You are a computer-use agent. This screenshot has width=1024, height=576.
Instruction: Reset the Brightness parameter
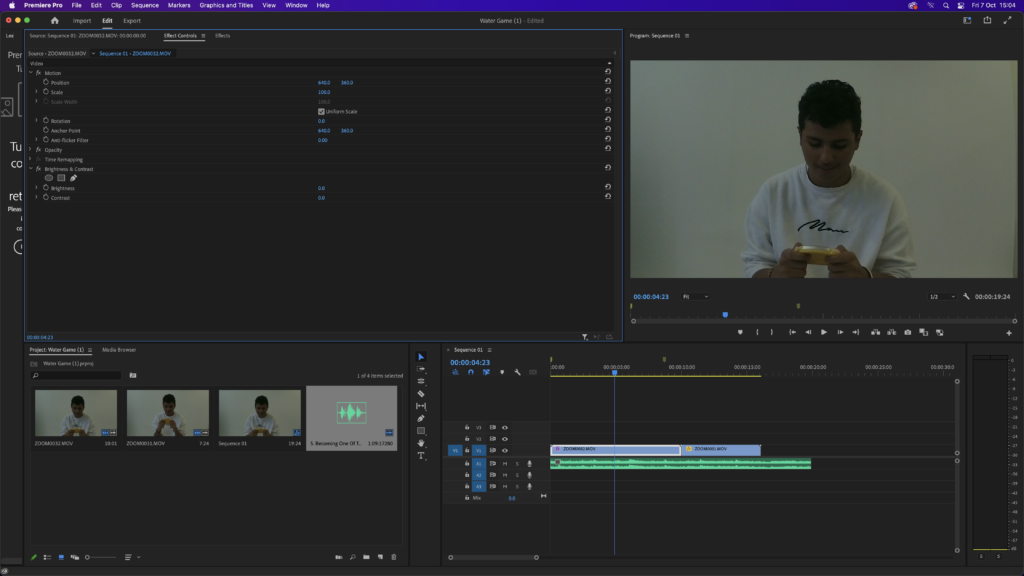click(x=608, y=187)
